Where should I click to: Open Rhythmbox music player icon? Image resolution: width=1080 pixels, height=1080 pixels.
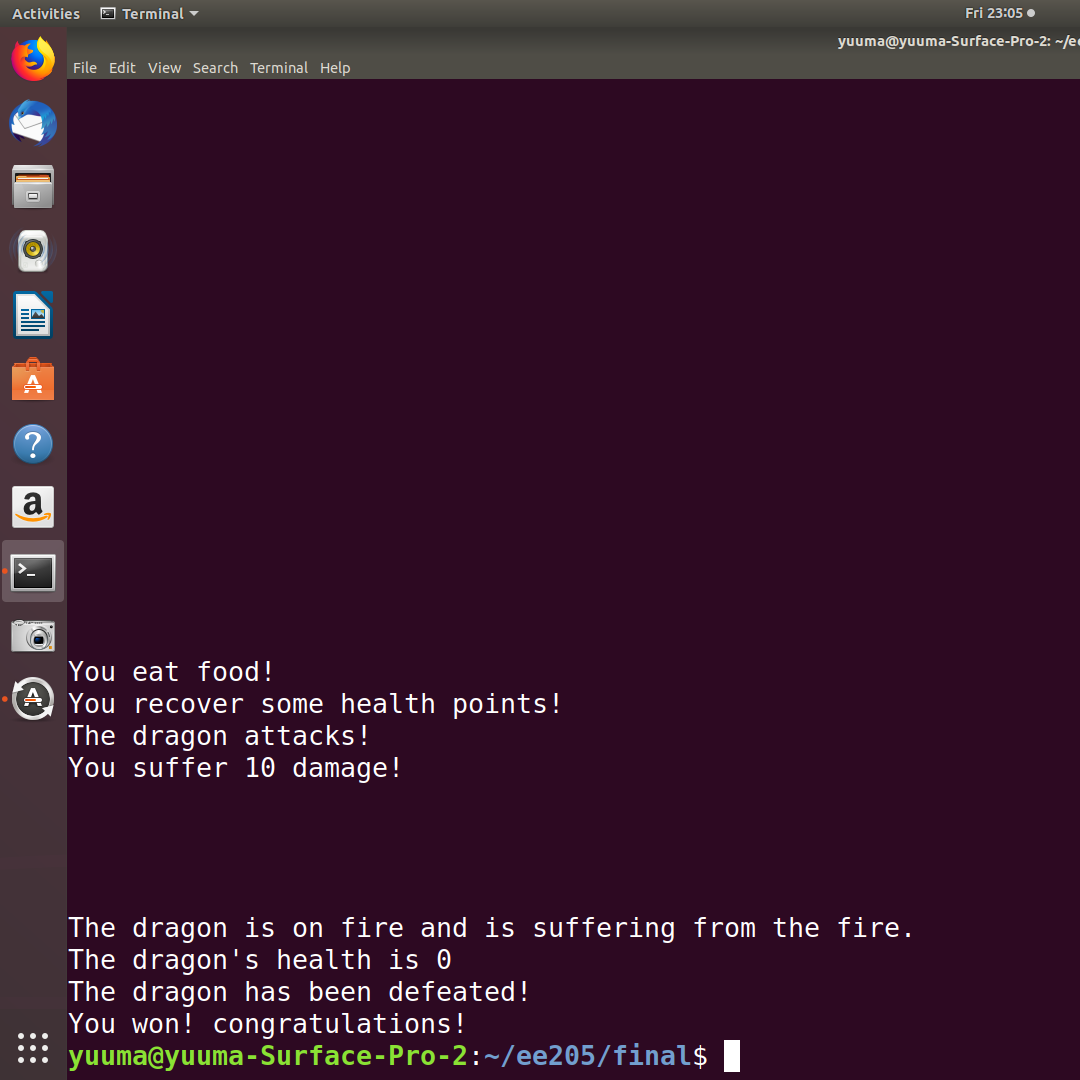33,251
